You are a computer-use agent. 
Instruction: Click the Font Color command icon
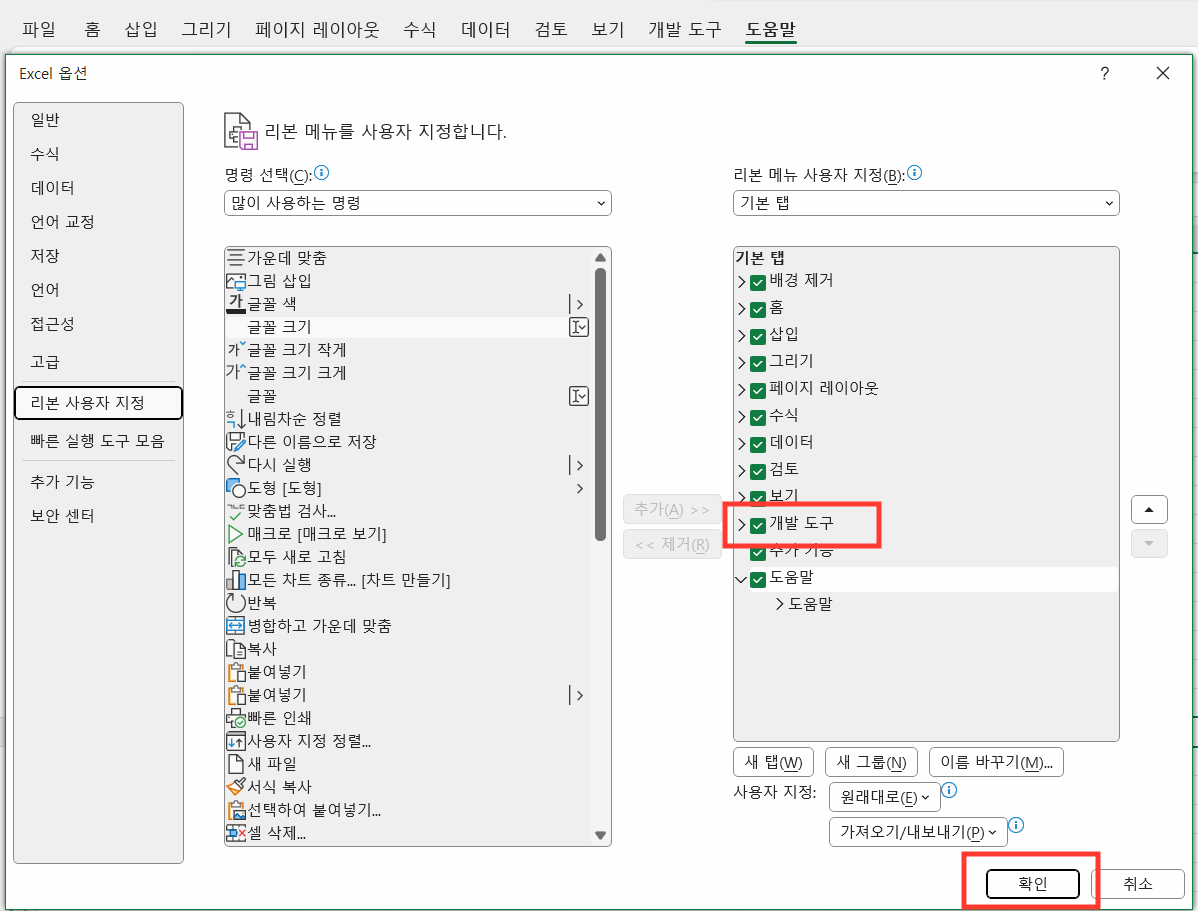tap(236, 303)
